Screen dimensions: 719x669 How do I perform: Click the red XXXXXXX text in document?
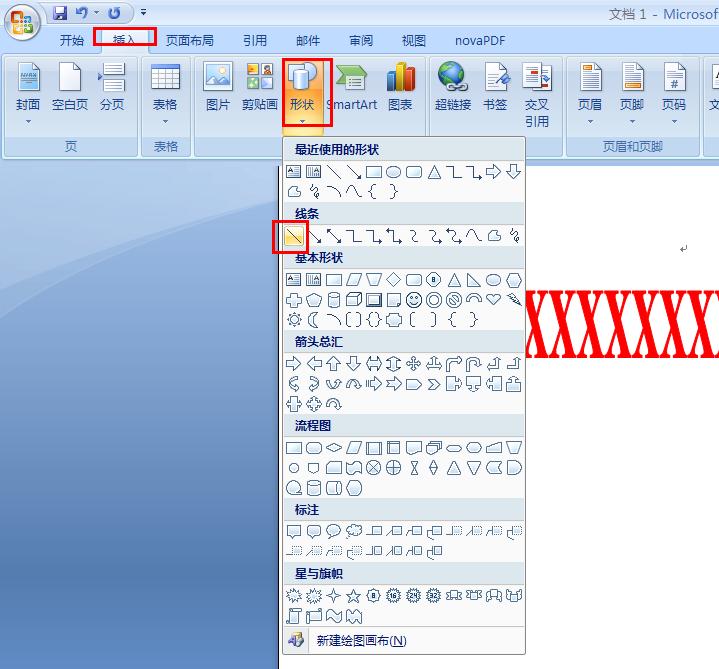622,324
